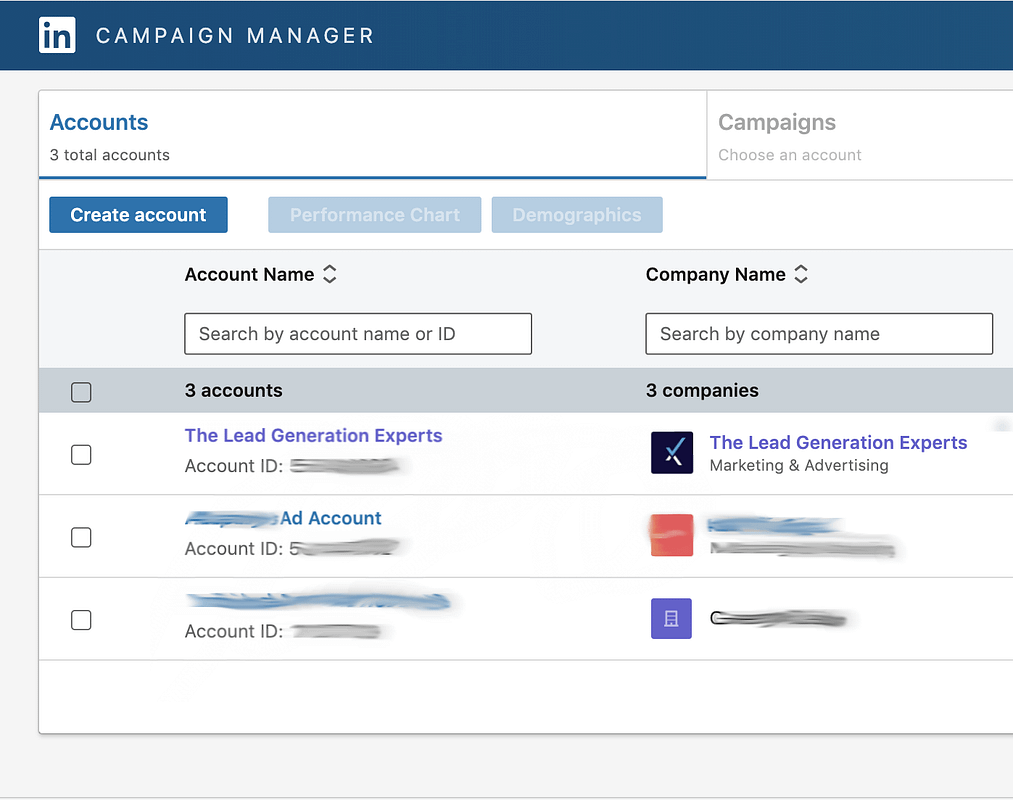Check the Ad Account row checkbox
This screenshot has width=1013, height=800.
coord(81,537)
